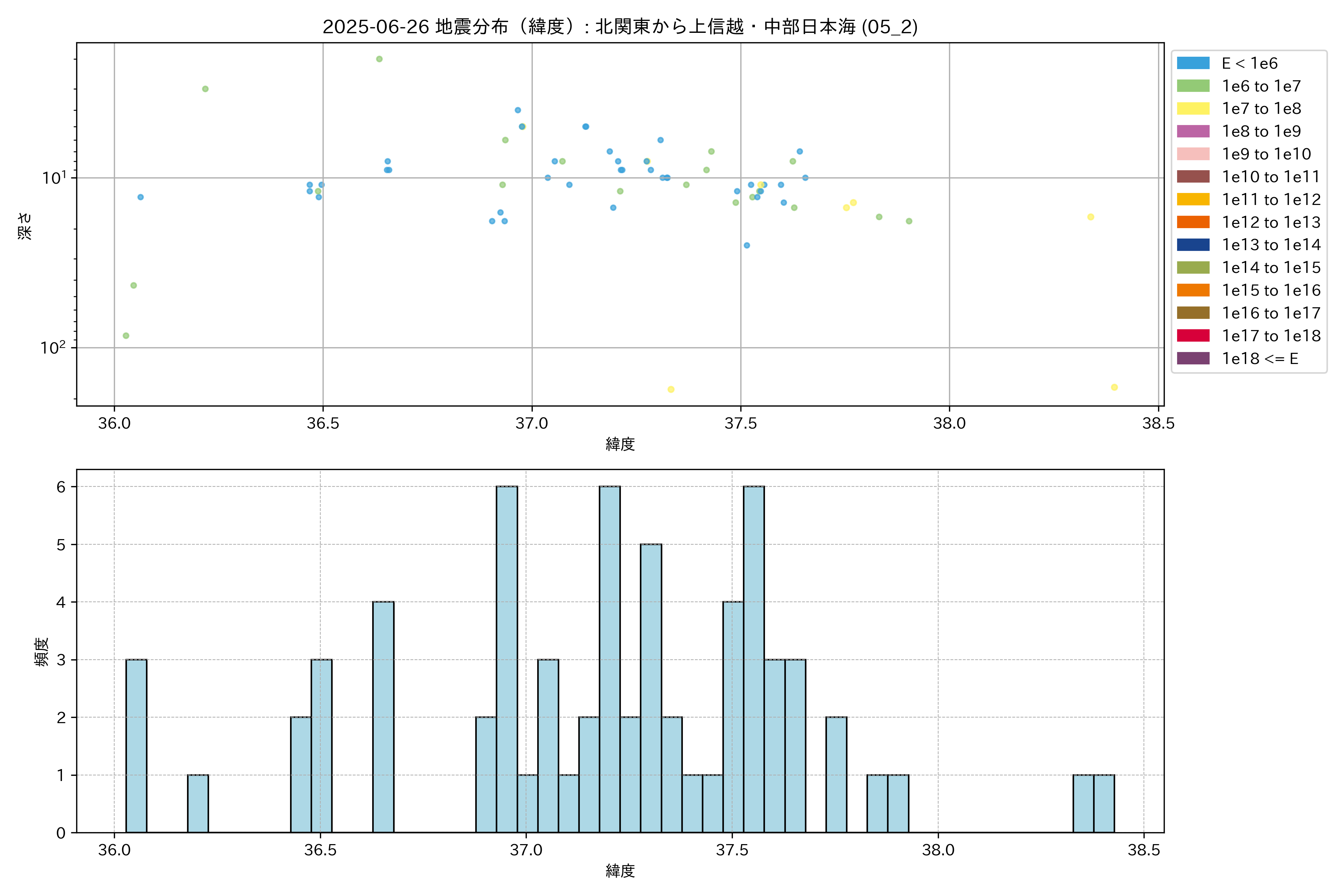Click the leftmost histogram bar near 36.0
The height and width of the screenshot is (896, 1344).
click(136, 746)
